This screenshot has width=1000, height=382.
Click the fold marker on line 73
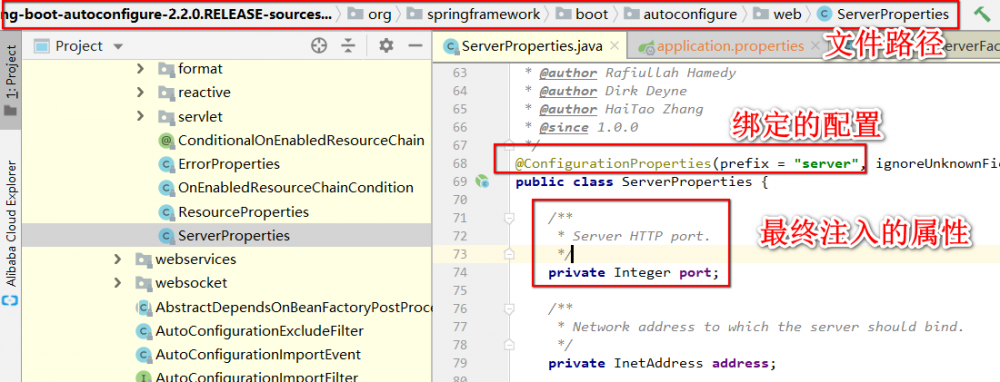coord(509,254)
